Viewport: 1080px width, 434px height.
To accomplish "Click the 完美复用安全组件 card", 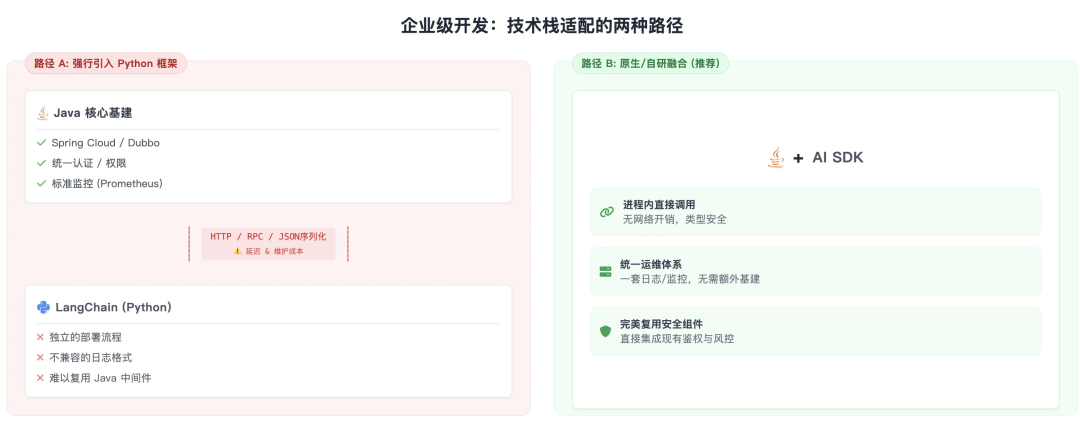I will (815, 331).
